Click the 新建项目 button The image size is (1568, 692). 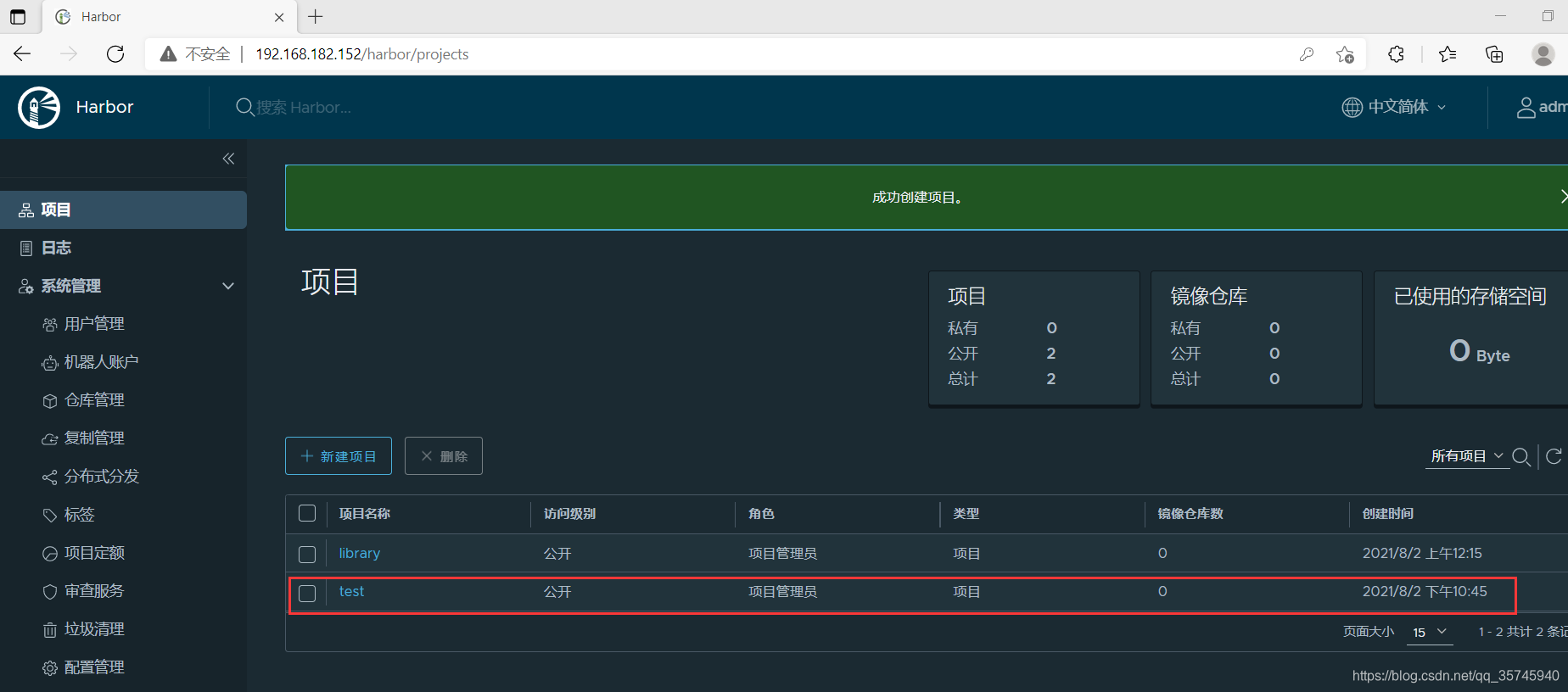[339, 456]
